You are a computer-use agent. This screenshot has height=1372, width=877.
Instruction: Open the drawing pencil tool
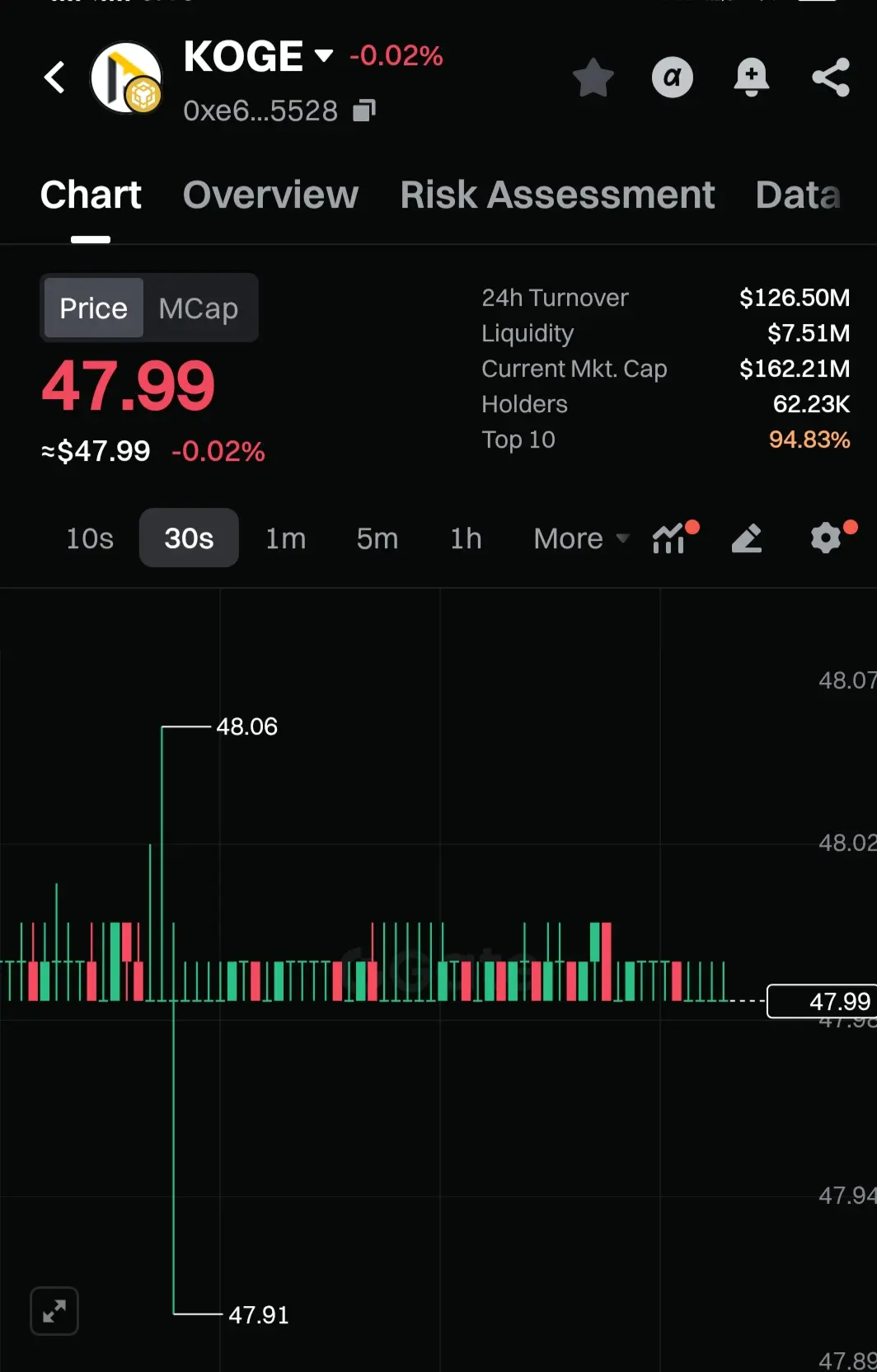pyautogui.click(x=747, y=538)
